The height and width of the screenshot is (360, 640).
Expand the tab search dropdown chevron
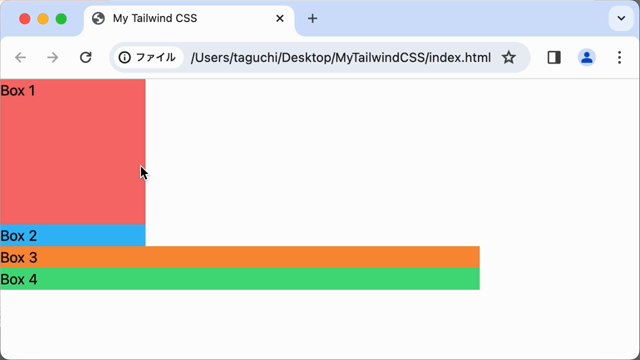[621, 18]
